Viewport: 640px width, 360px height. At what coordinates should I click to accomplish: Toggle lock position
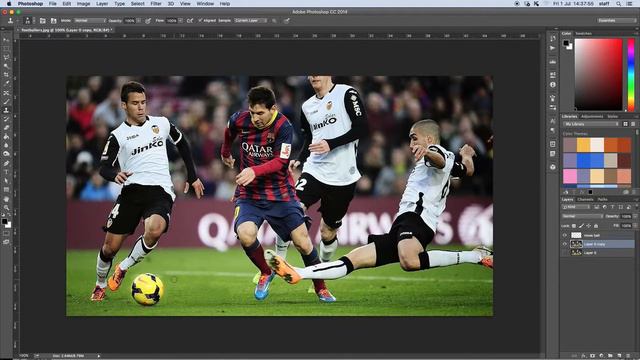coord(589,226)
